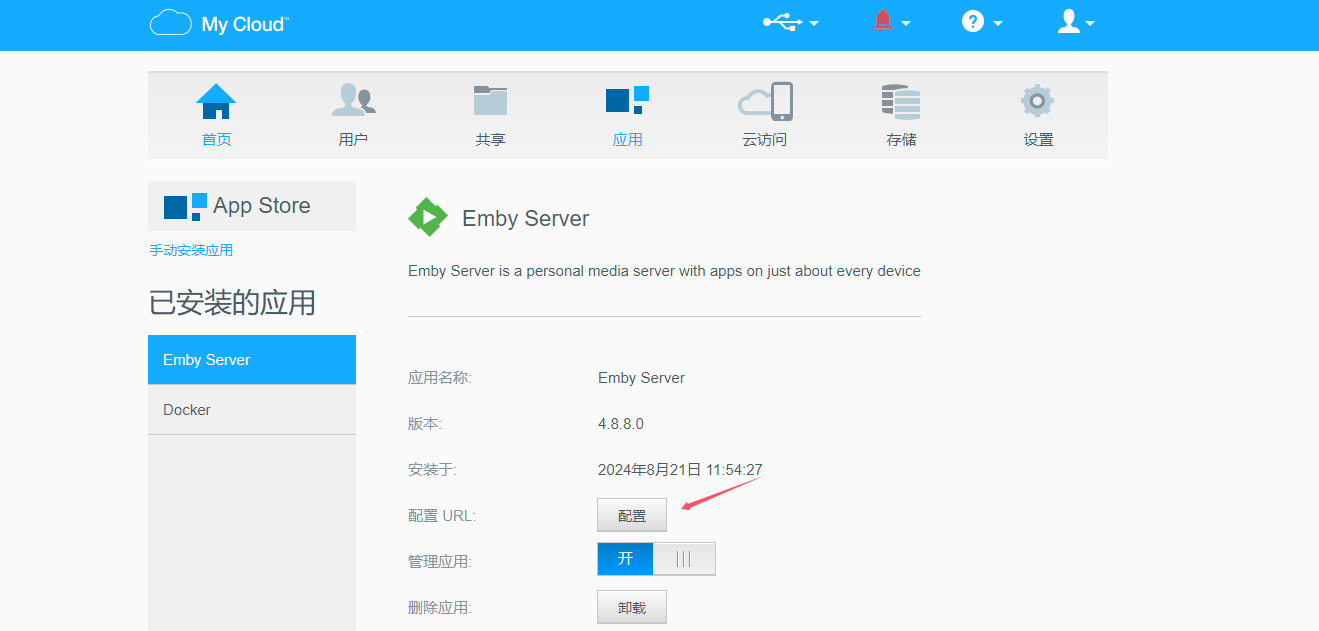Open the USB devices icon menu

pos(781,22)
